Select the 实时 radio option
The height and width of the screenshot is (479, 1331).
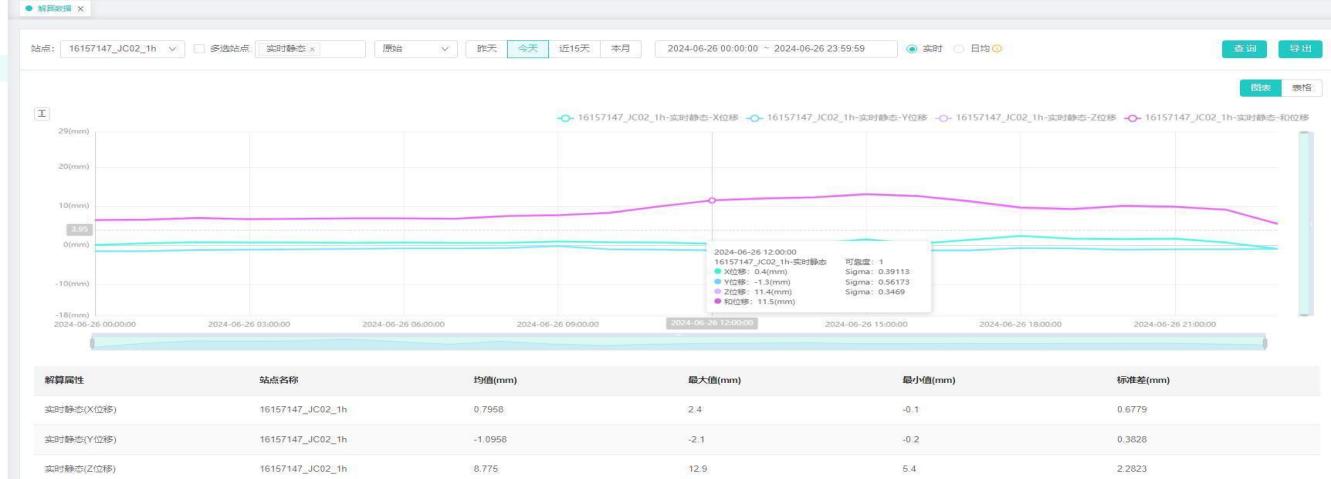coord(910,48)
